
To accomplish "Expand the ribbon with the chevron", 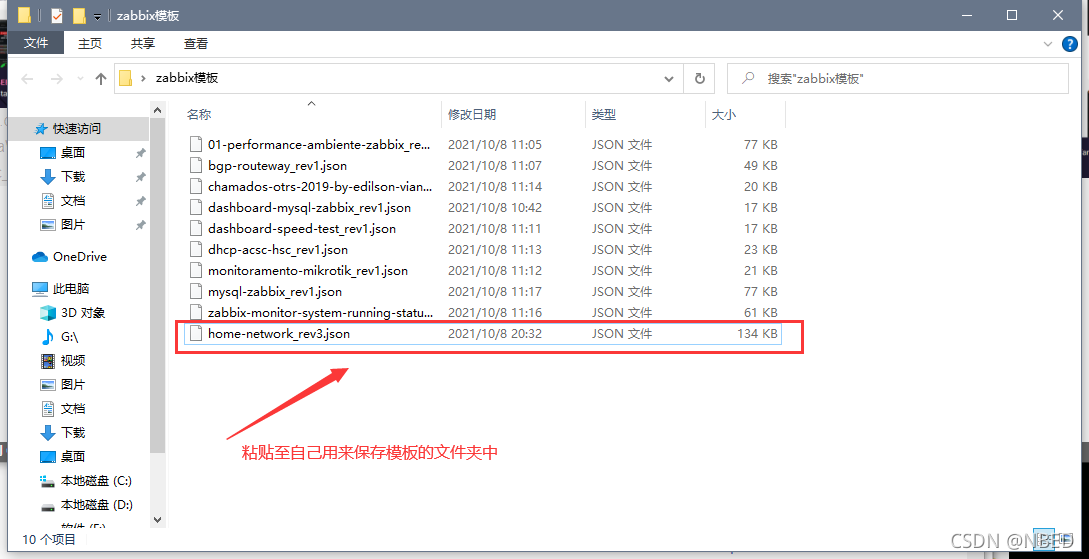I will pyautogui.click(x=1048, y=44).
